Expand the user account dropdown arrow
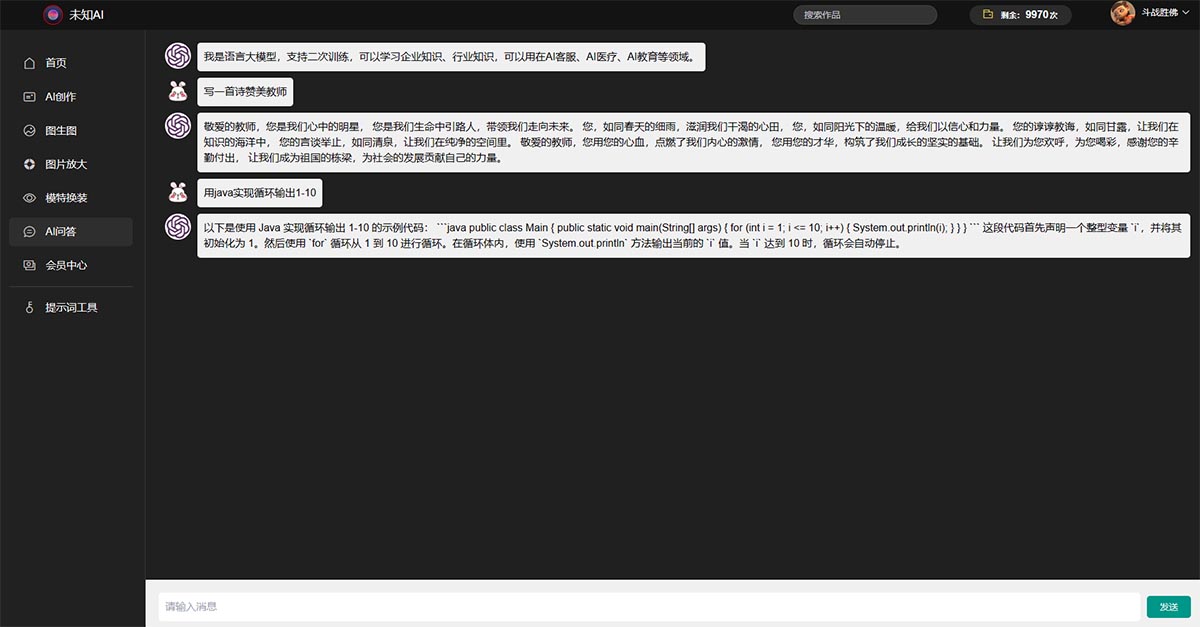 click(1185, 12)
